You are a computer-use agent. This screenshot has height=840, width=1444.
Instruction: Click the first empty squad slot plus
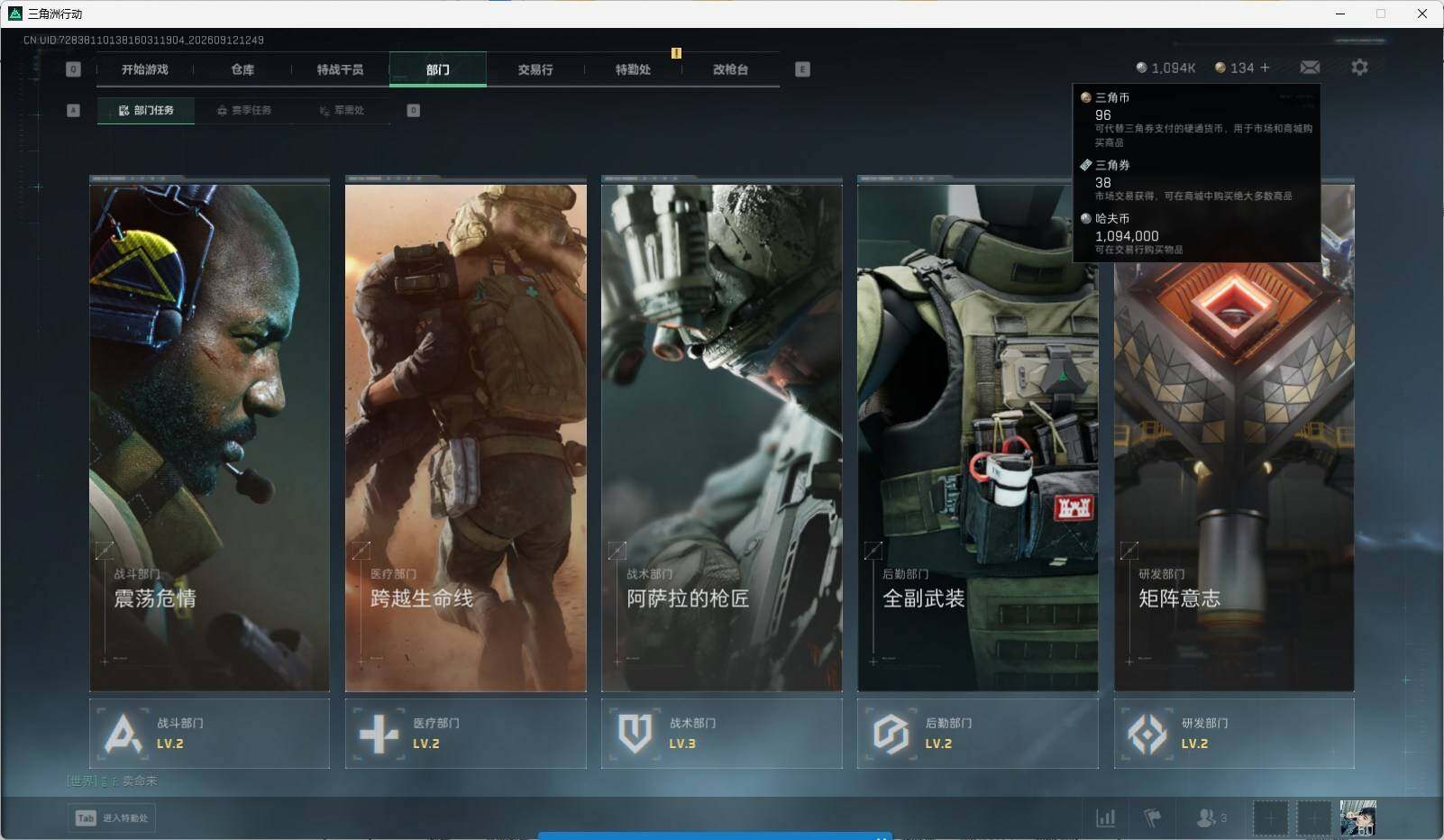[1270, 818]
